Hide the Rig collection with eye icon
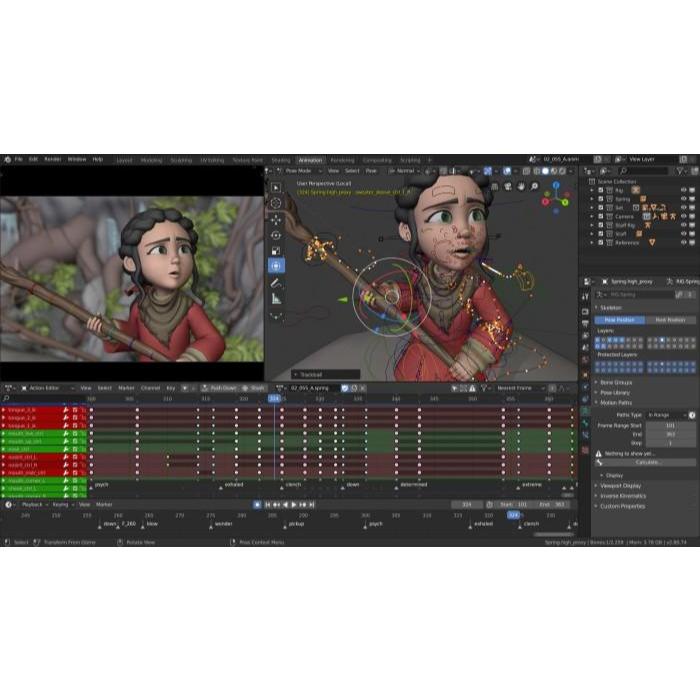 coord(684,189)
